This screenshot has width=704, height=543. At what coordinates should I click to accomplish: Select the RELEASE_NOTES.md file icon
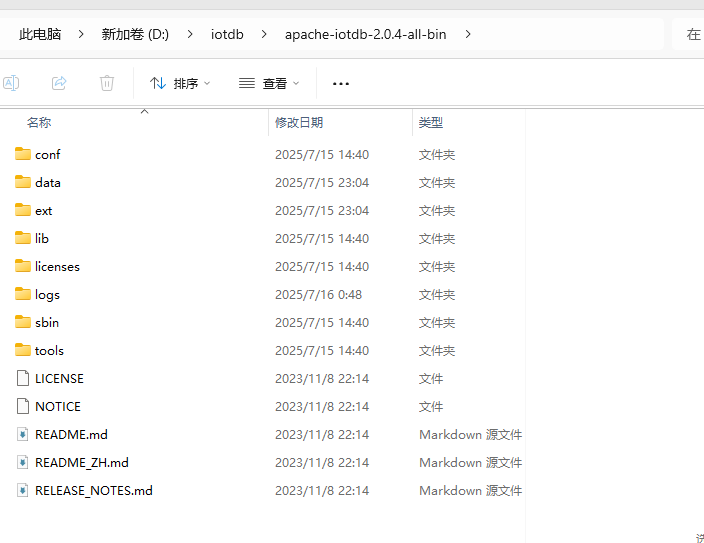(x=23, y=490)
